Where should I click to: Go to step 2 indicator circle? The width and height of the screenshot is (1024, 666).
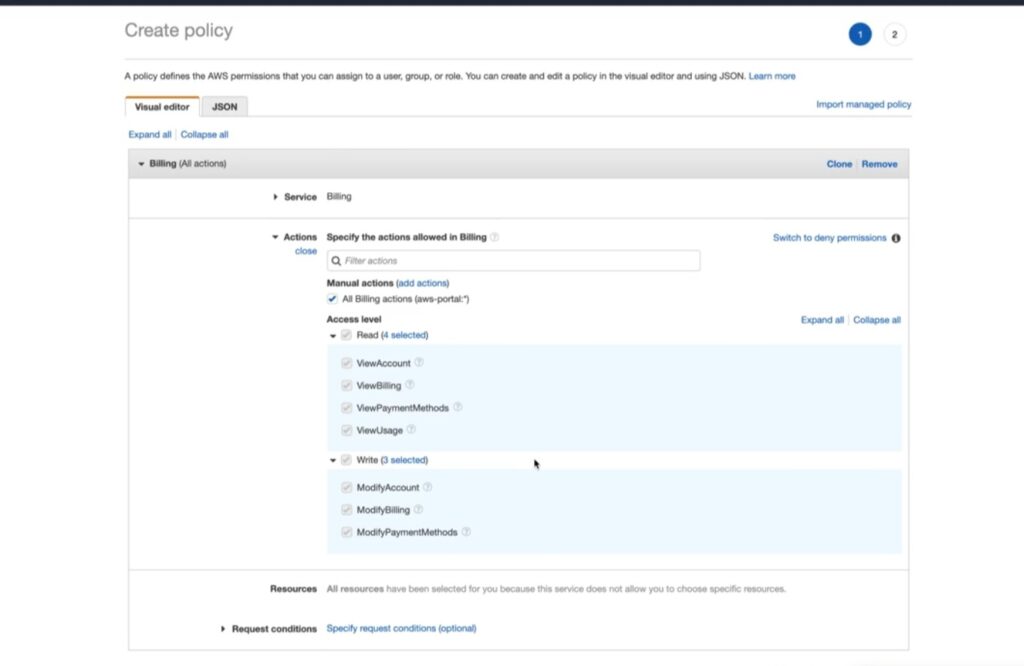coord(894,34)
